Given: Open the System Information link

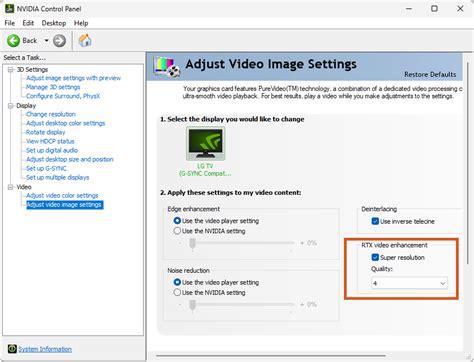Looking at the screenshot, I should pos(45,349).
